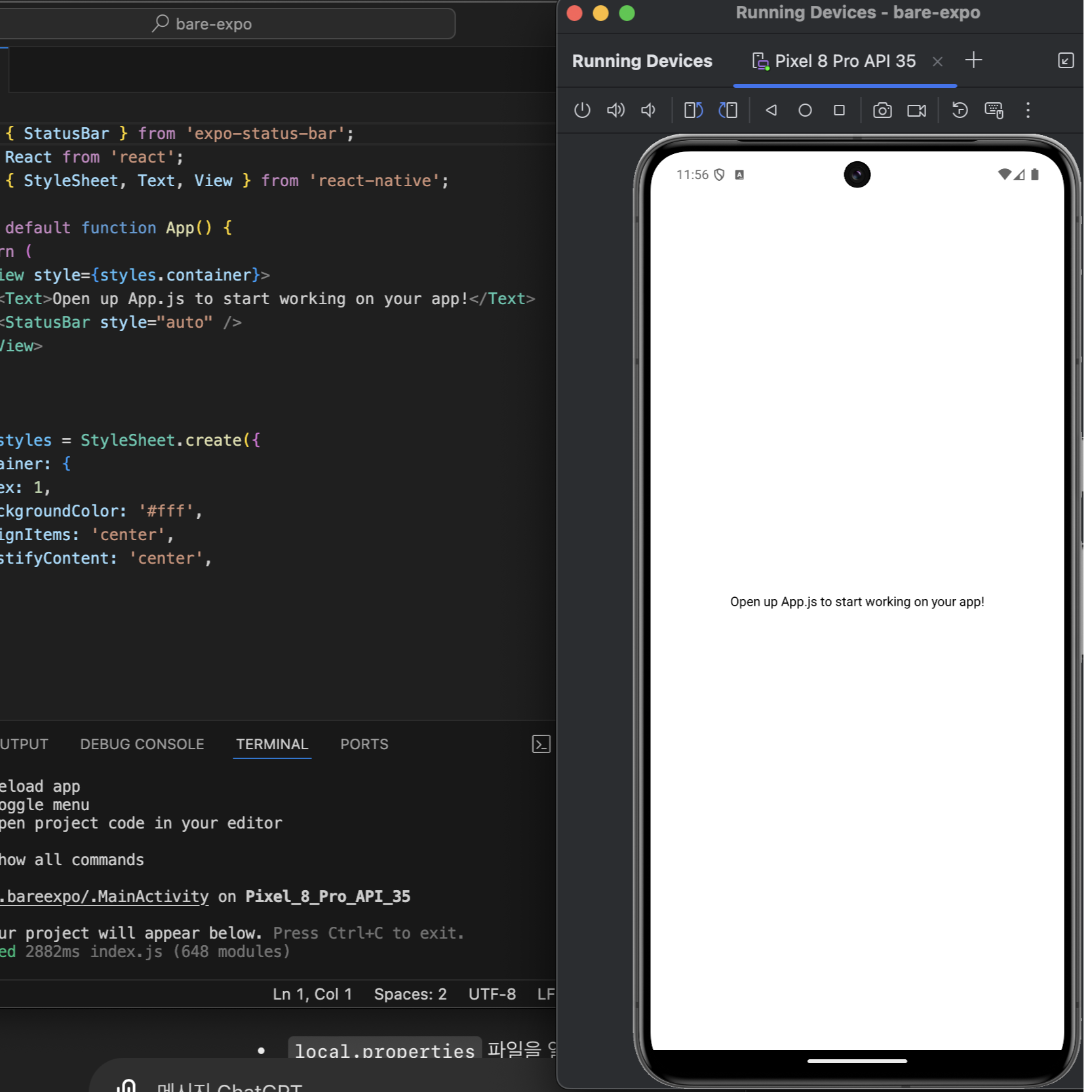Viewport: 1092px width, 1092px height.
Task: Click the LF line ending status item
Action: [545, 994]
